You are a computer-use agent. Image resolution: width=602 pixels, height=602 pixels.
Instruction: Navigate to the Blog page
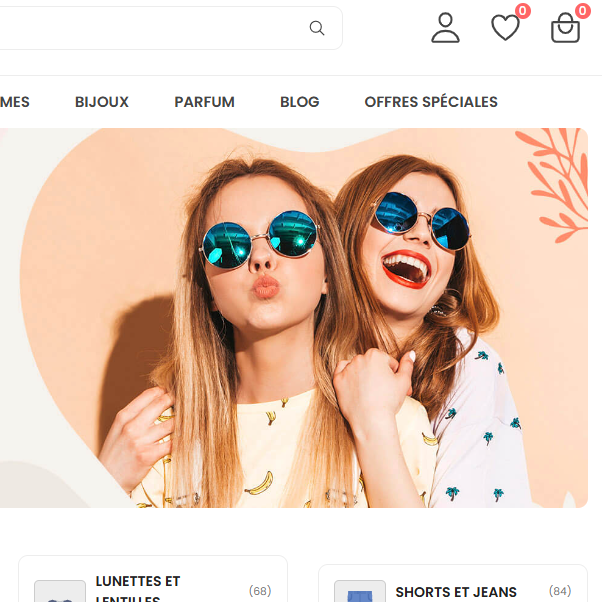point(300,102)
